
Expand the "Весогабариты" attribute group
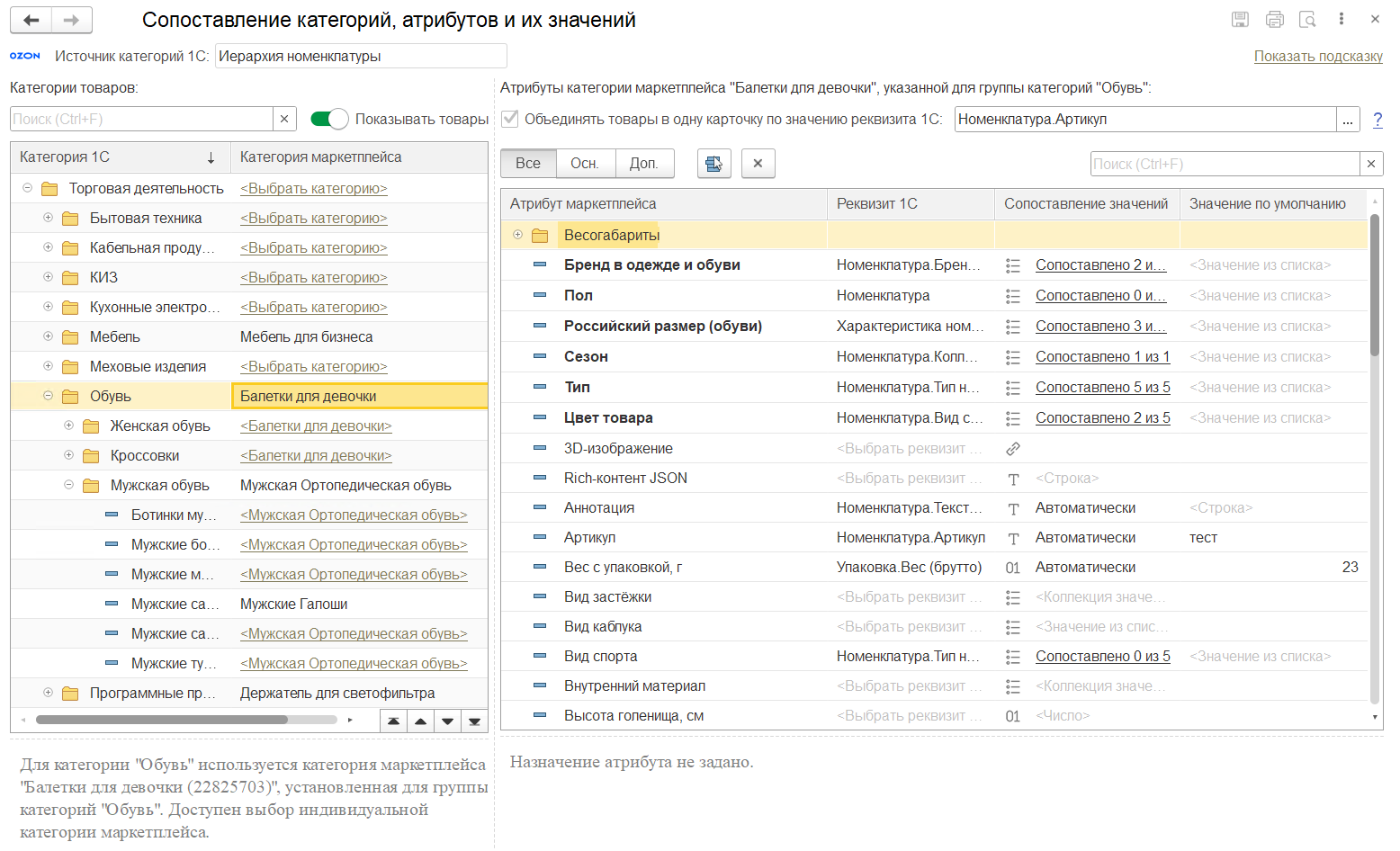coord(518,235)
